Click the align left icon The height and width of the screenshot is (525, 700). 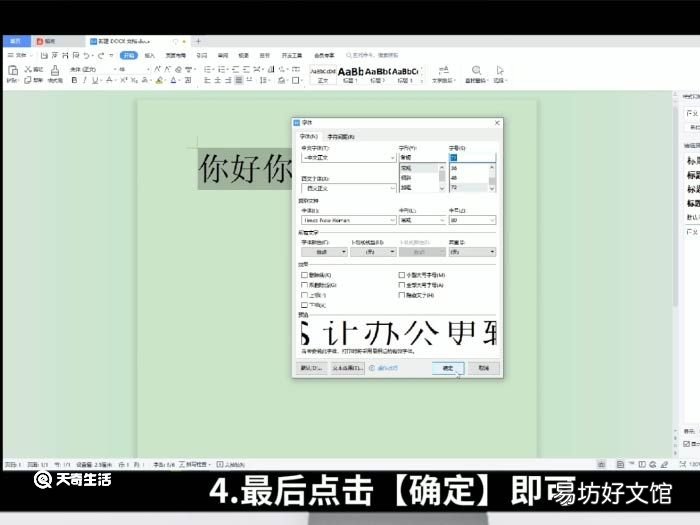coord(207,80)
